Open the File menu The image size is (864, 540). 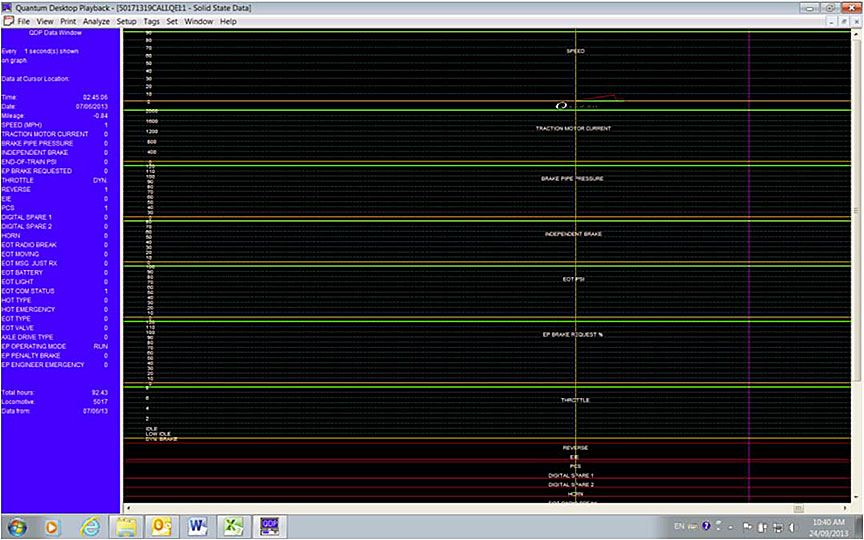(23, 20)
